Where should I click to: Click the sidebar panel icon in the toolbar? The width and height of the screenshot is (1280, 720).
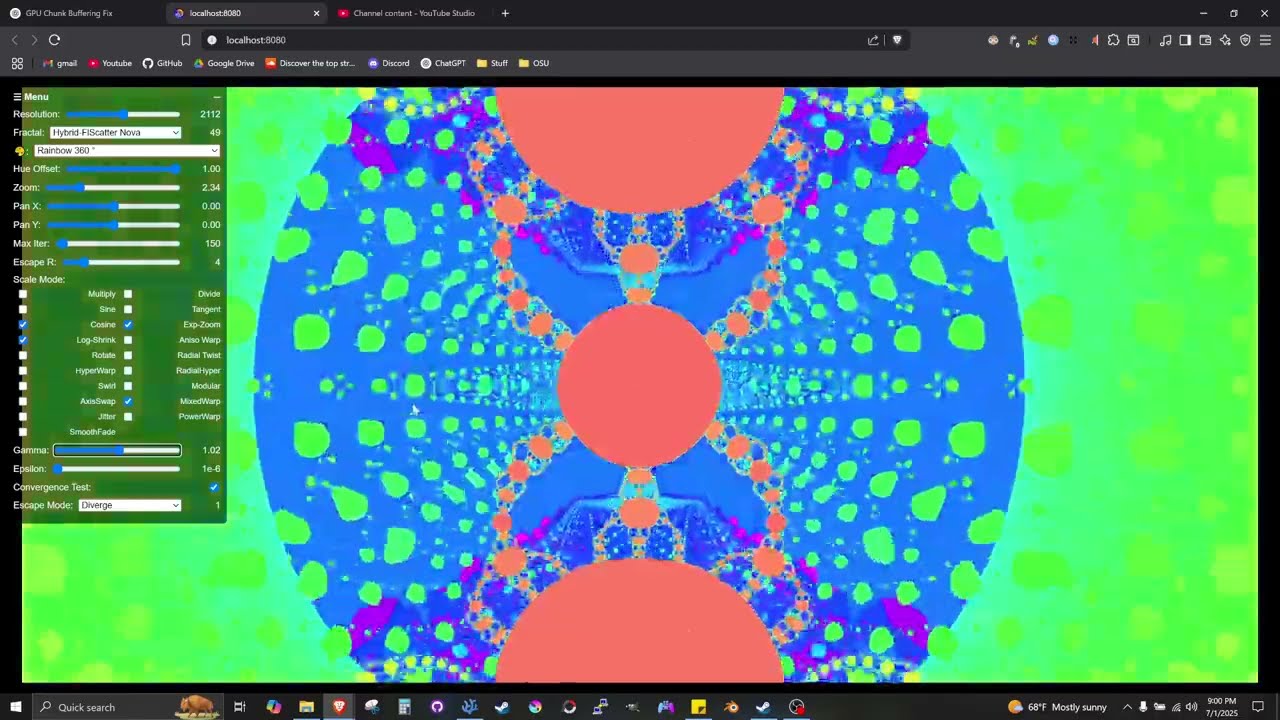(1184, 40)
